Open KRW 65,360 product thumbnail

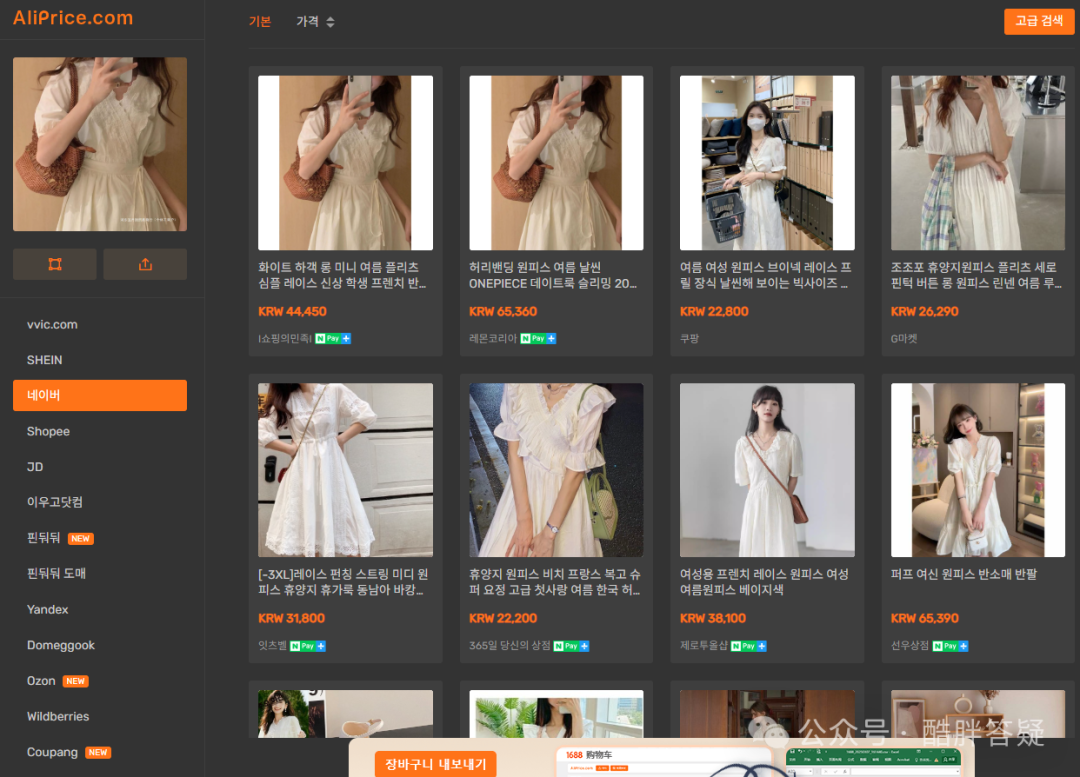(556, 163)
